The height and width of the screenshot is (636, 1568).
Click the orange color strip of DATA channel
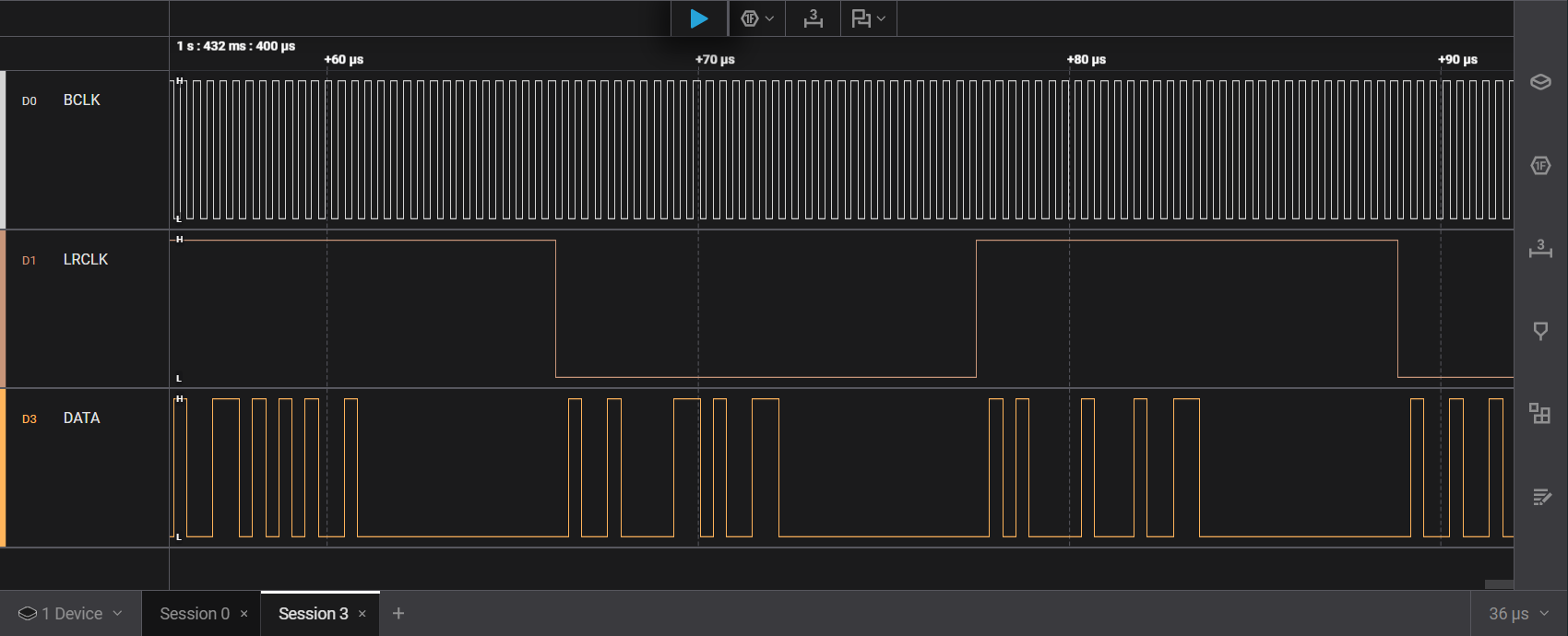click(3, 467)
